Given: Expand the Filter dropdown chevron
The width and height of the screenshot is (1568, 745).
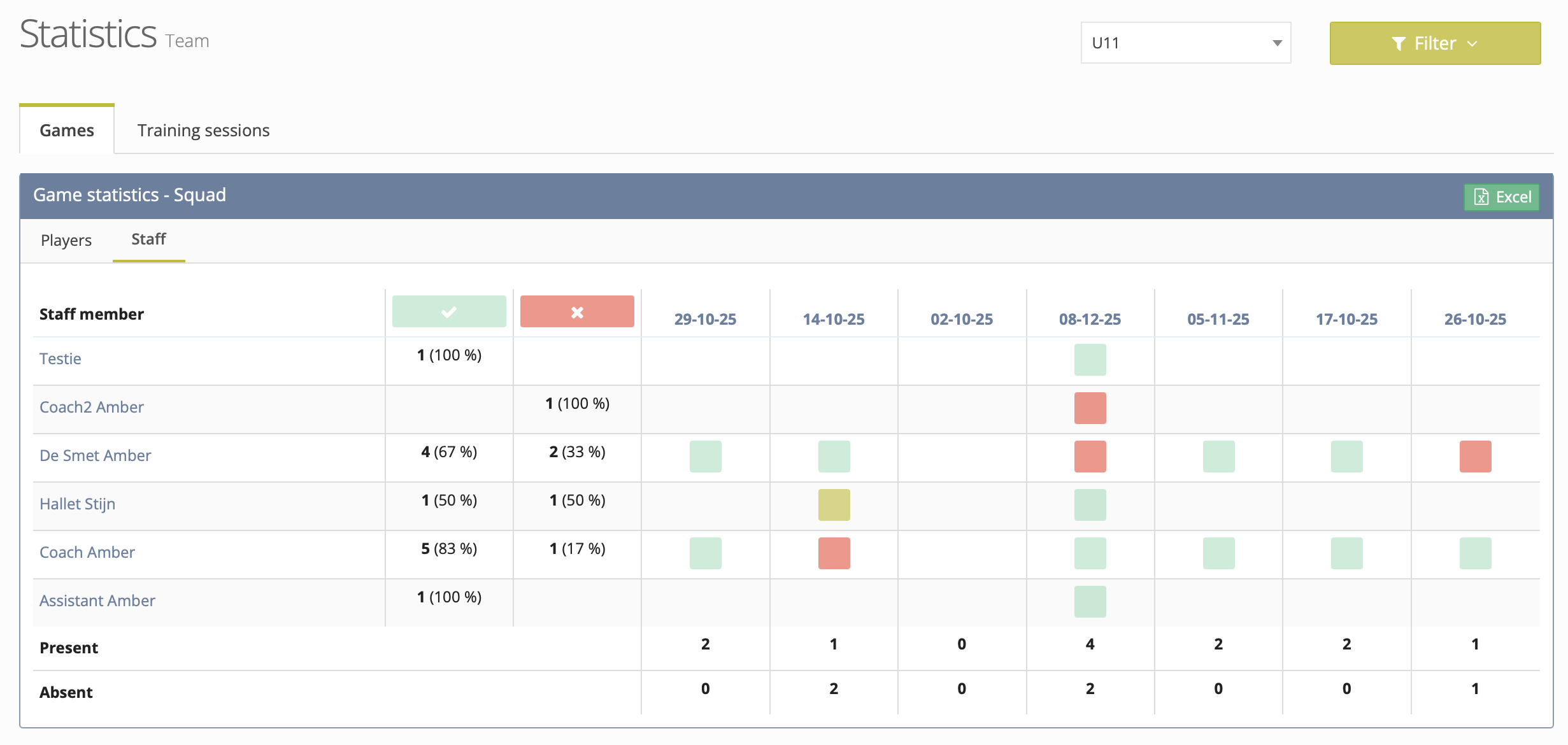Looking at the screenshot, I should click(1472, 43).
